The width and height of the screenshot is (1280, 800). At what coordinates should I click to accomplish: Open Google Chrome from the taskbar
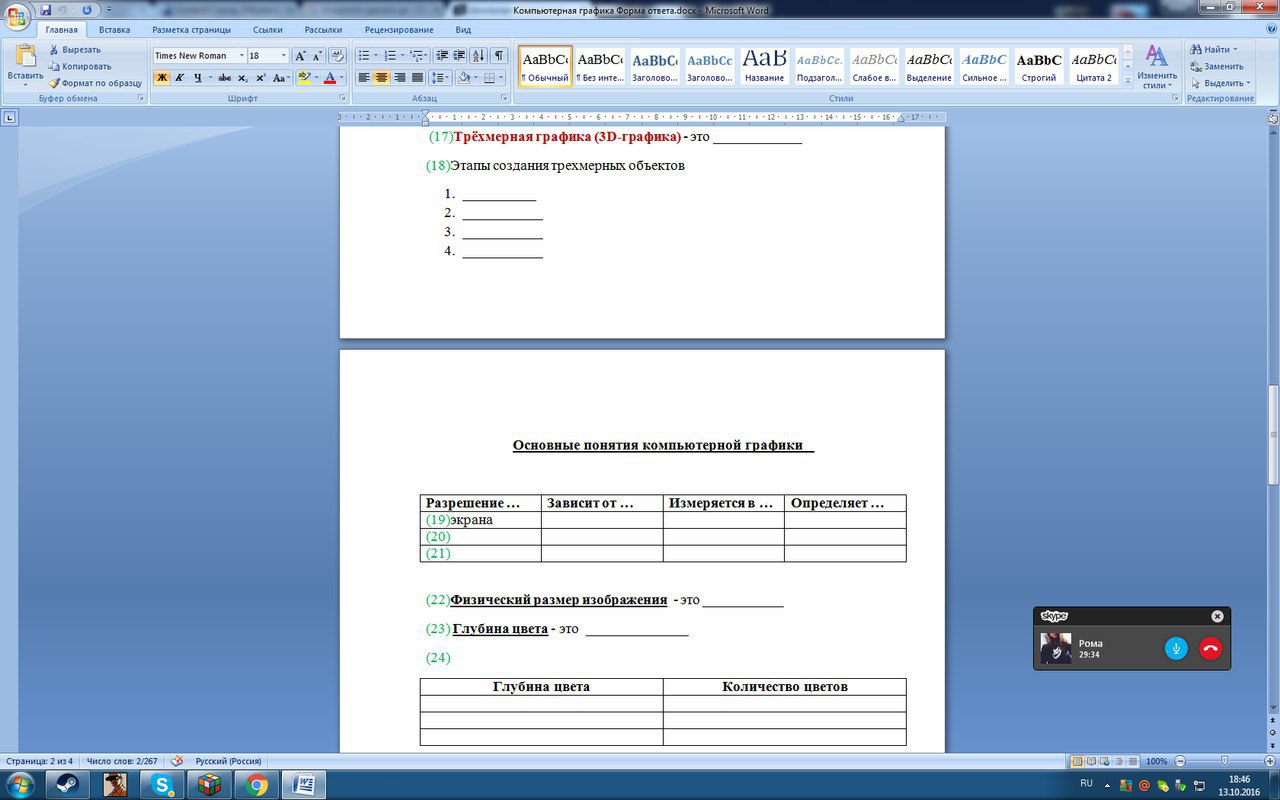[257, 785]
